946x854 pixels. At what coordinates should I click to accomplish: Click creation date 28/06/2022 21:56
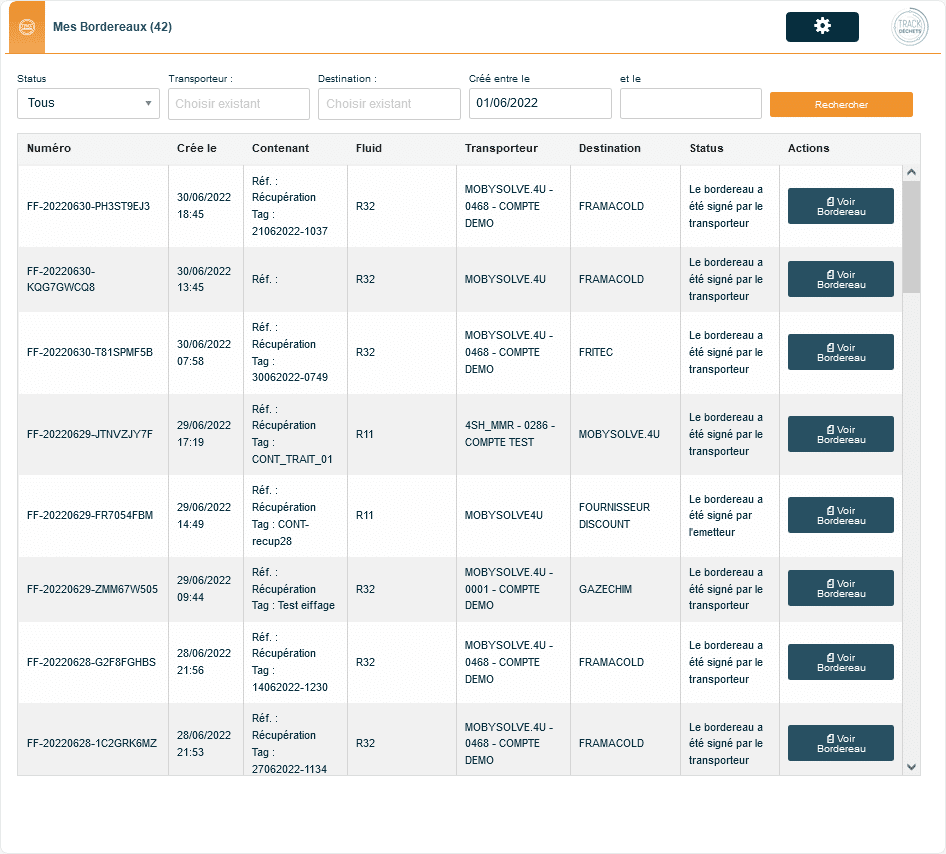[204, 662]
